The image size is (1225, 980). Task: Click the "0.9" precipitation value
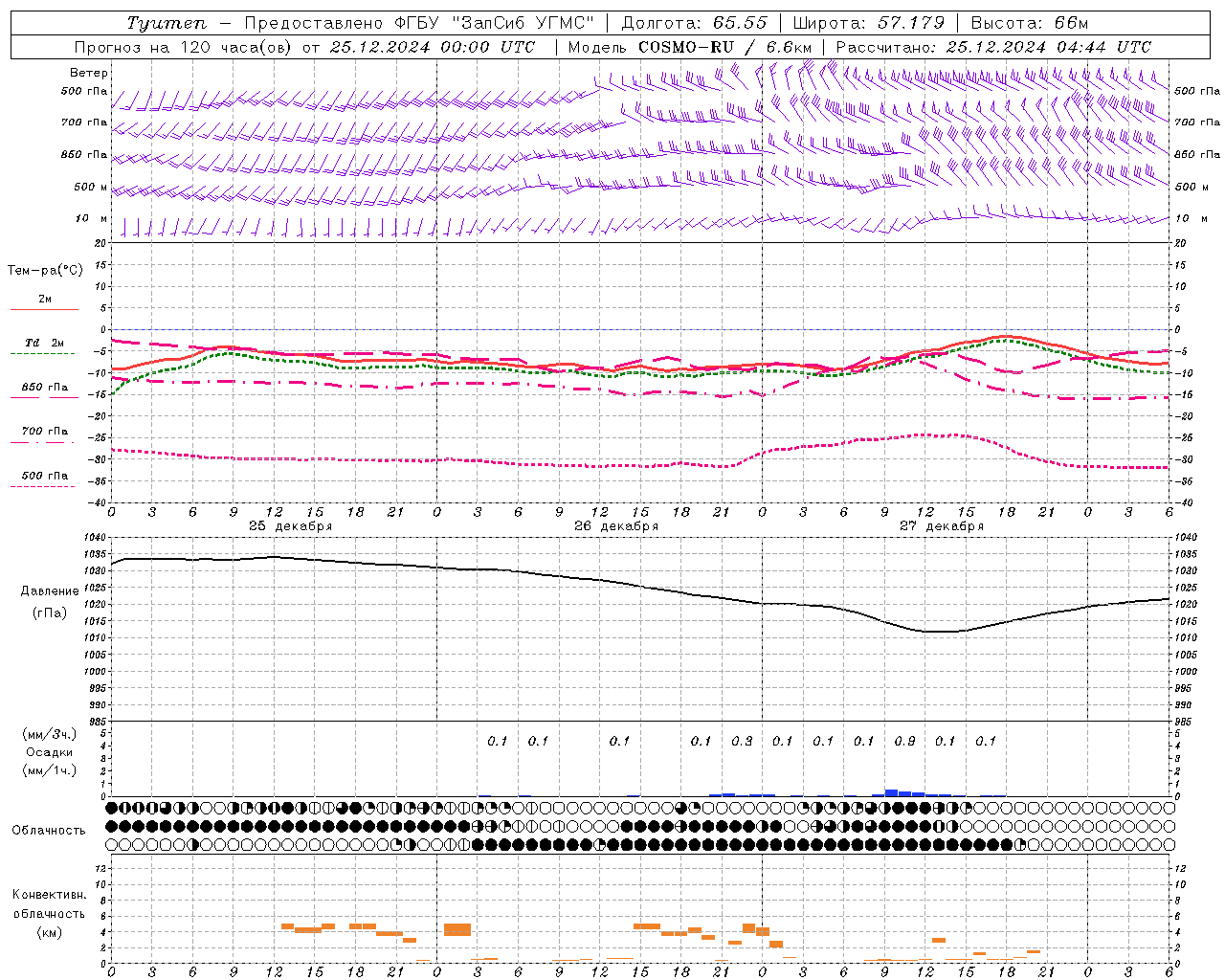click(x=904, y=741)
